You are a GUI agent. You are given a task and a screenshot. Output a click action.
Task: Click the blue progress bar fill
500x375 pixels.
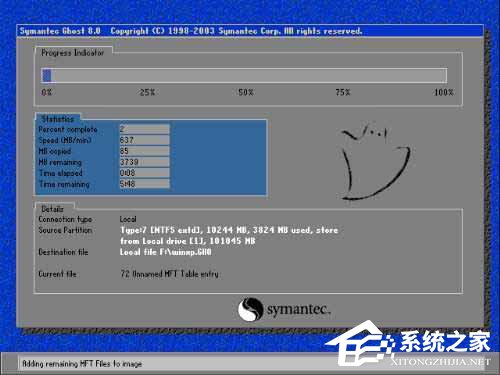coord(47,75)
